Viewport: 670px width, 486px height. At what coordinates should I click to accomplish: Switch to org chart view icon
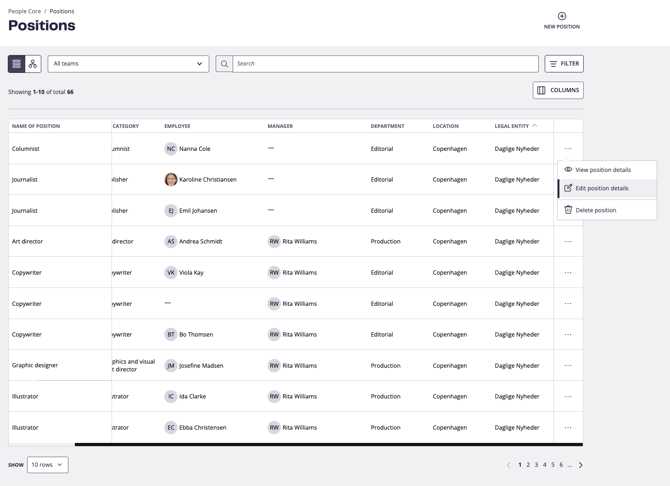(33, 64)
